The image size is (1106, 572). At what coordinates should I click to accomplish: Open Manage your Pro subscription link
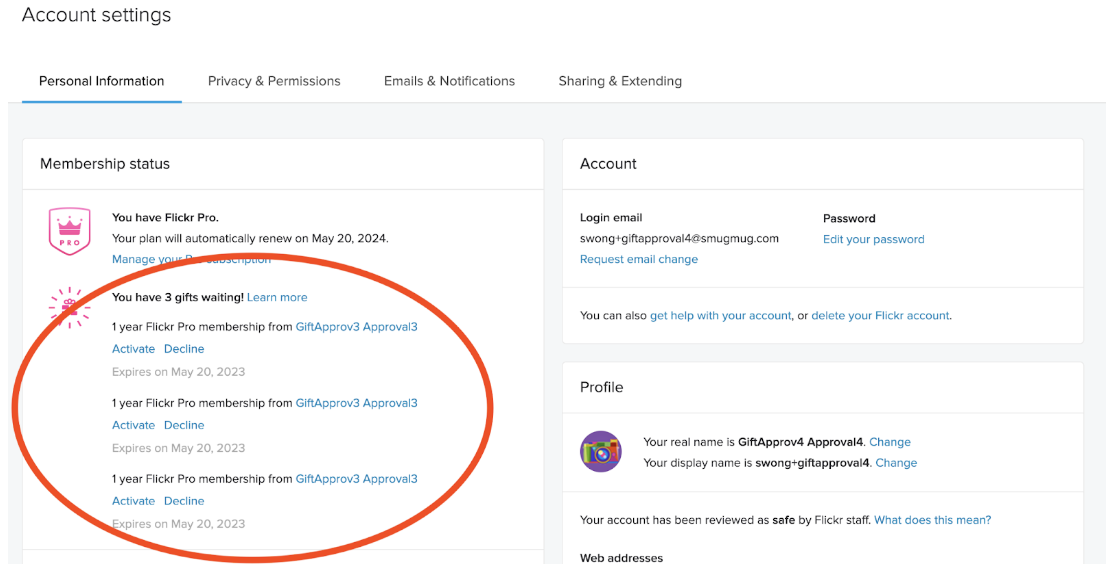[x=191, y=259]
